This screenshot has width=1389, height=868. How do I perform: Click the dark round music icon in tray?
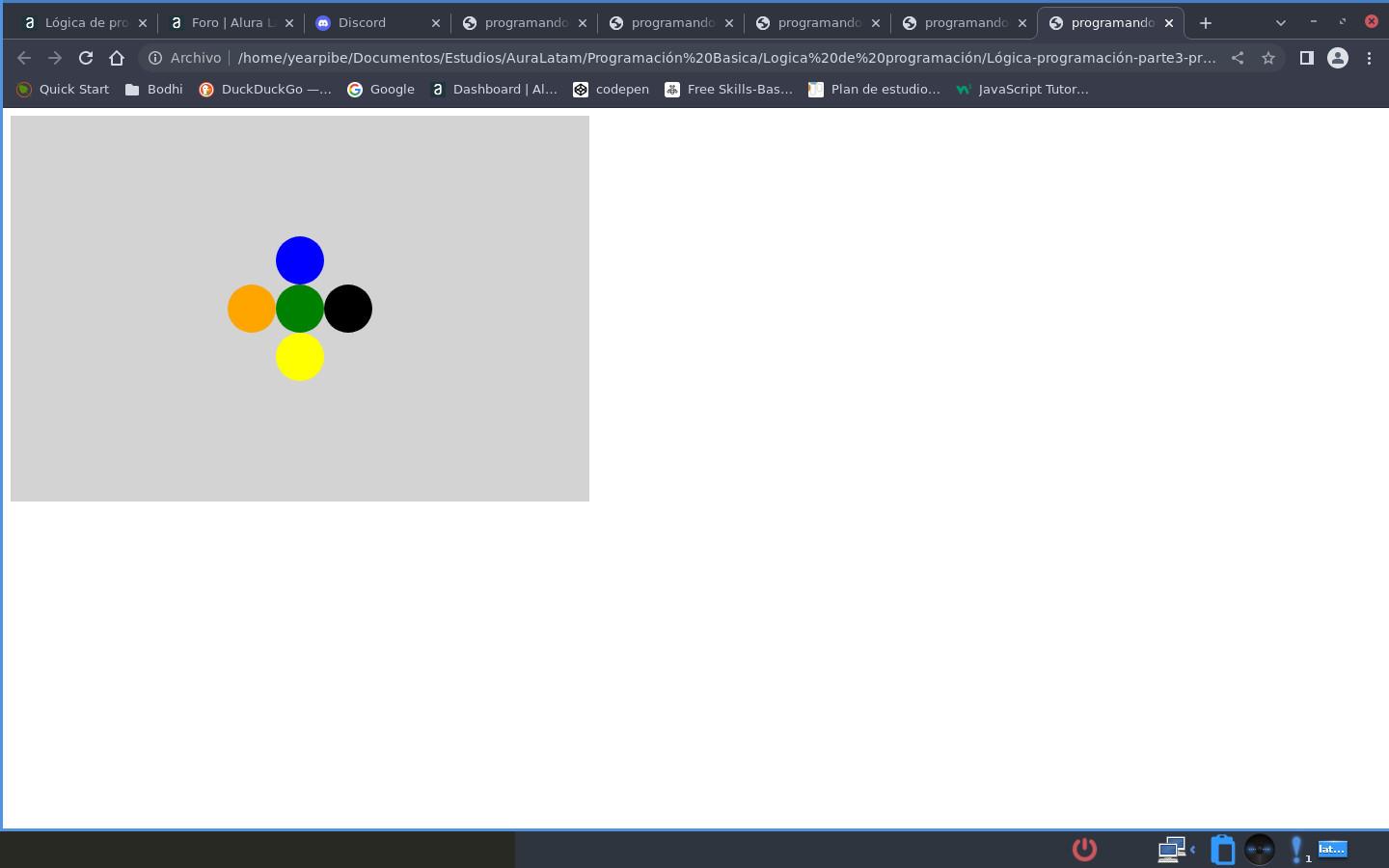[1260, 849]
